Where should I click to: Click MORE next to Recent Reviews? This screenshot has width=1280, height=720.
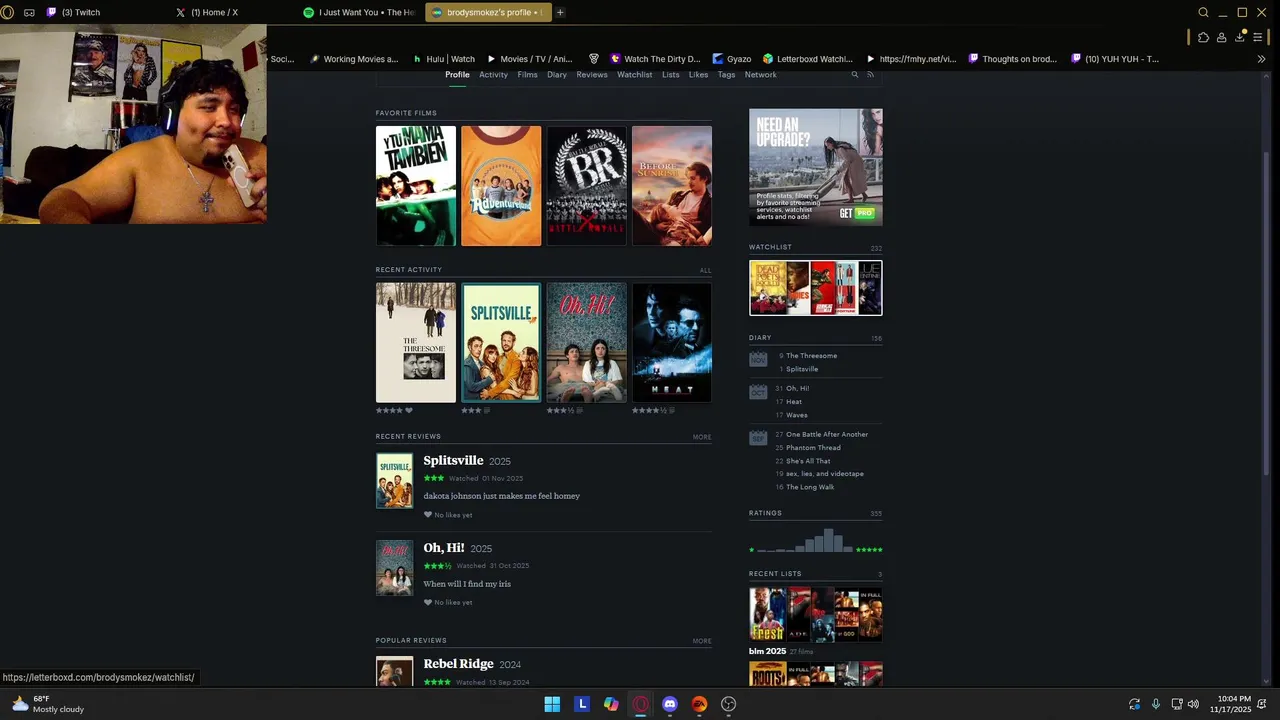(702, 437)
